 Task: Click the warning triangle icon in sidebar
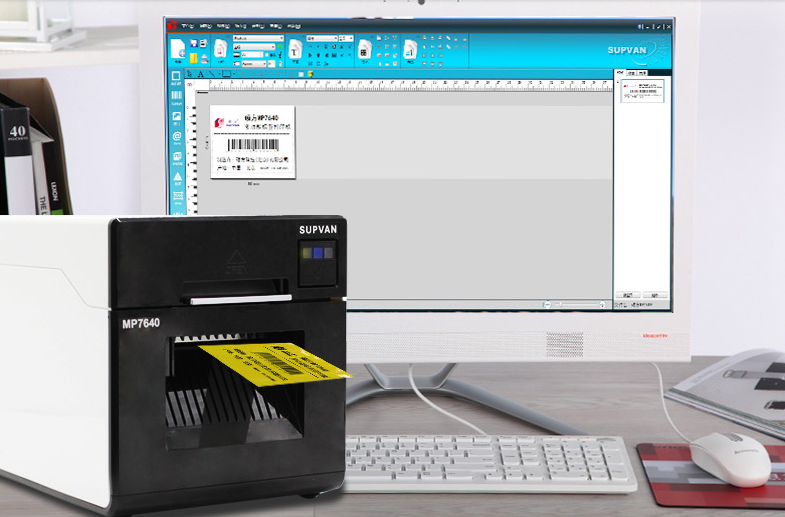[x=177, y=177]
